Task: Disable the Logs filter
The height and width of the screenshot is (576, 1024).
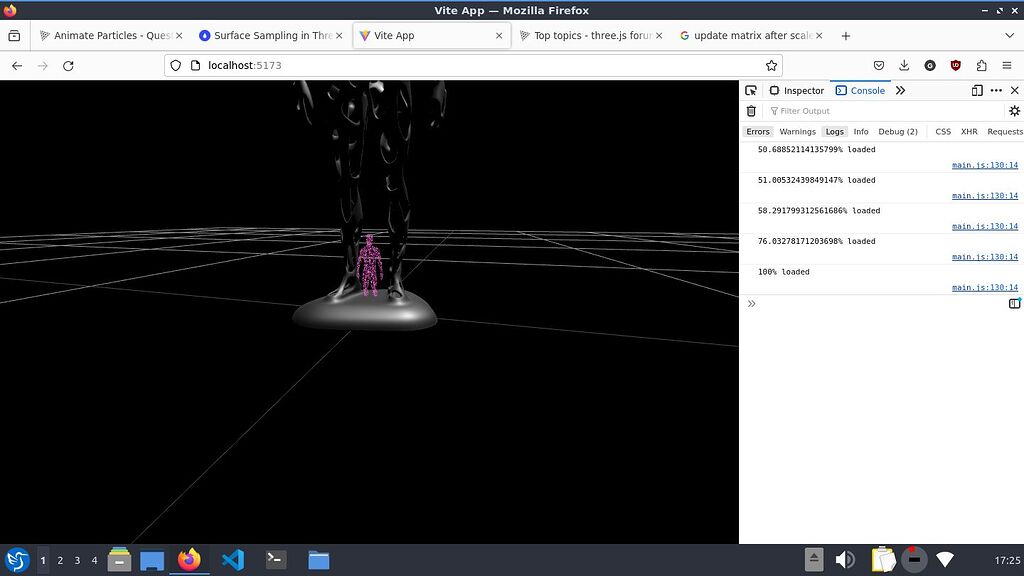Action: [835, 131]
